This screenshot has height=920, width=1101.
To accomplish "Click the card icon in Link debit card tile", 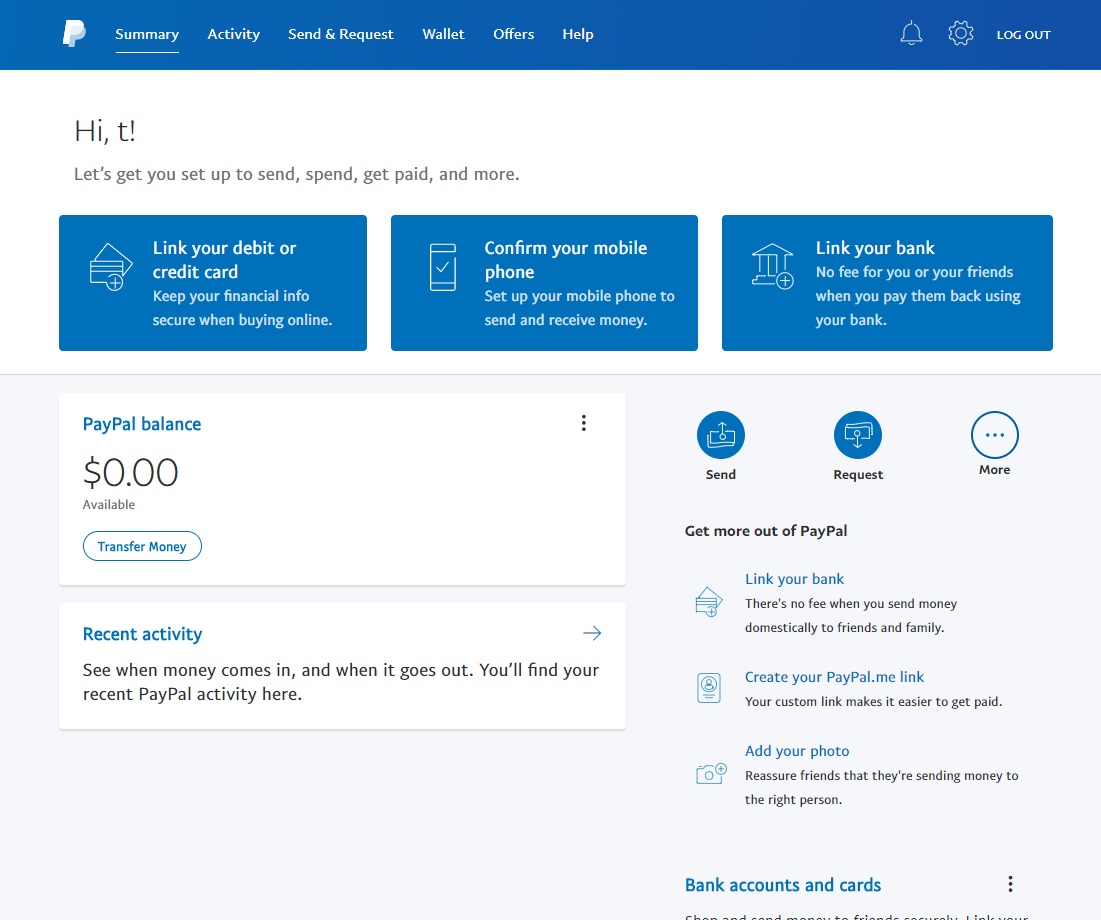I will point(111,267).
